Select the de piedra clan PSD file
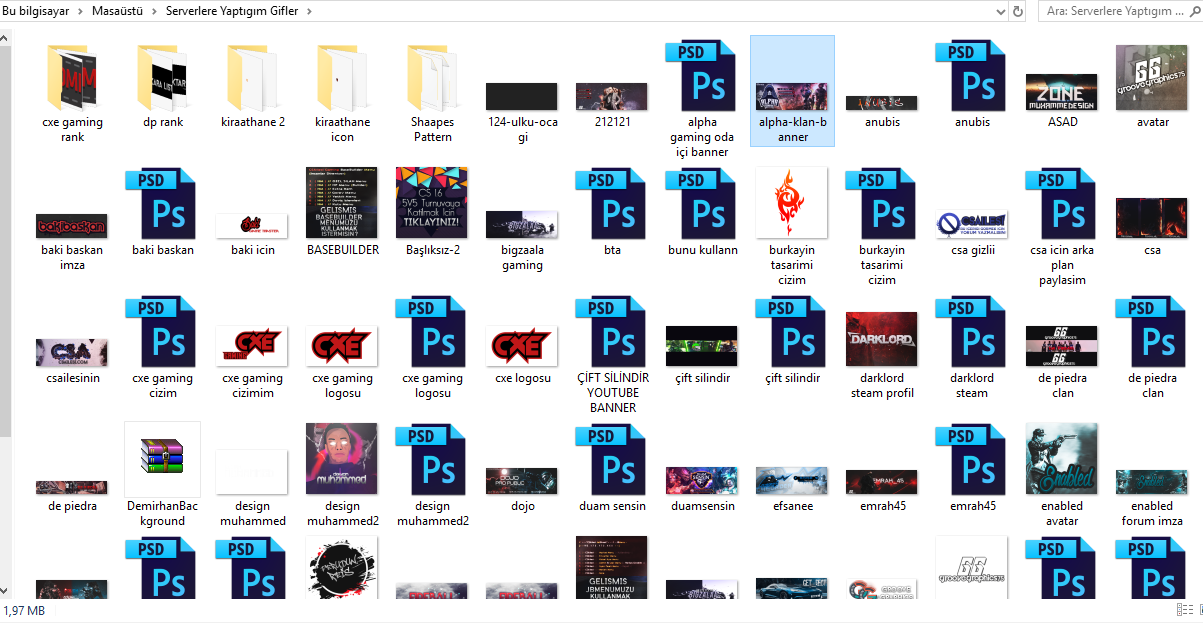The image size is (1203, 623). tap(1152, 332)
